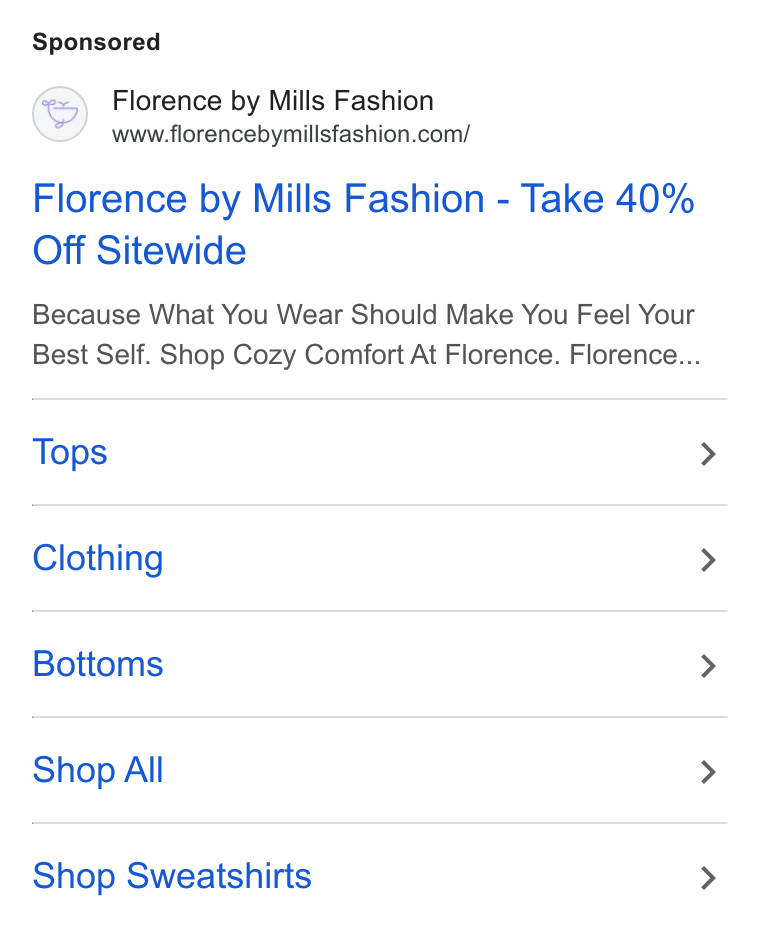Click the Sponsored label
This screenshot has width=760, height=928.
(x=96, y=42)
